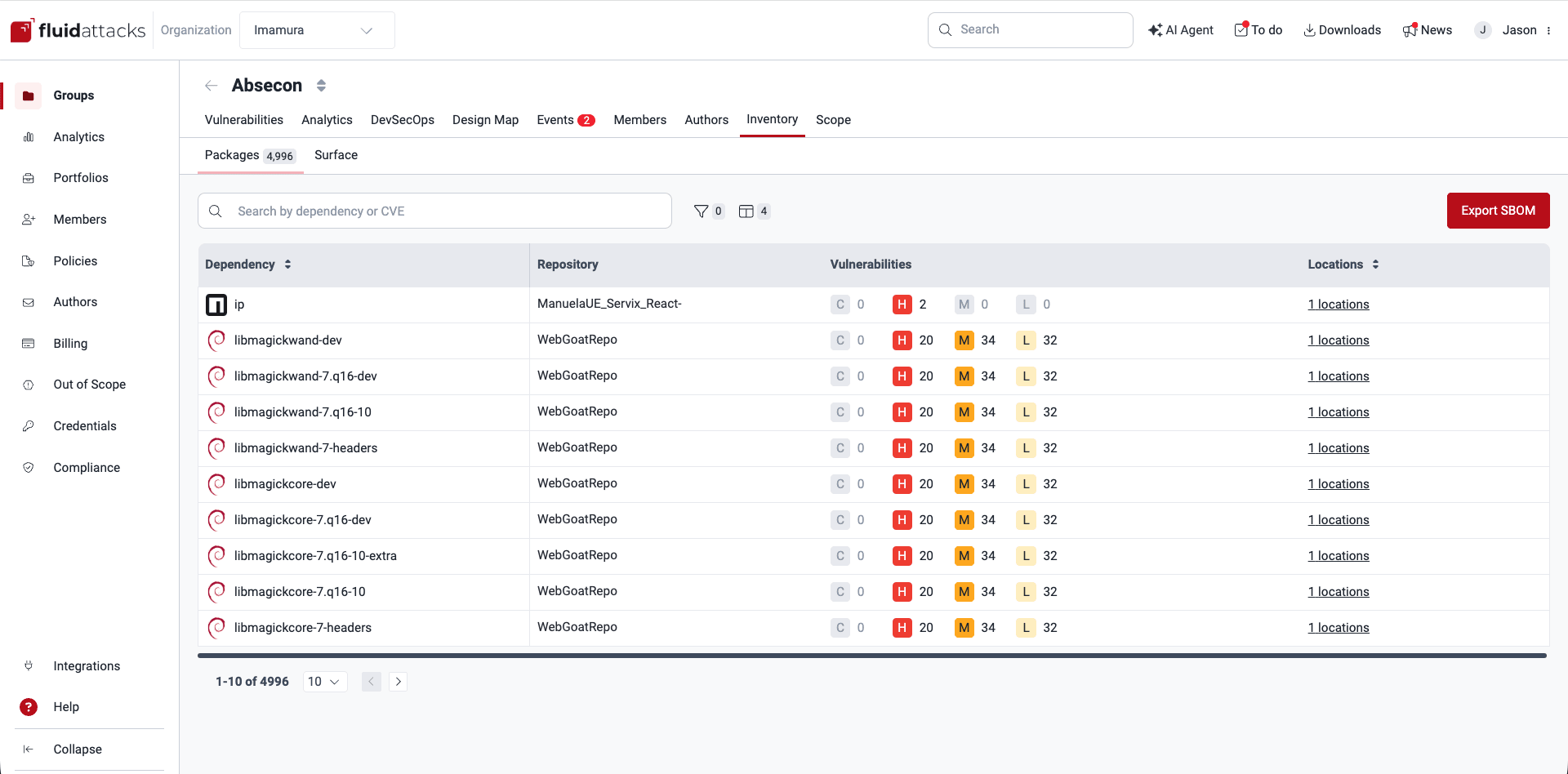Click the dependency search input field
Image resolution: width=1568 pixels, height=774 pixels.
pos(434,211)
